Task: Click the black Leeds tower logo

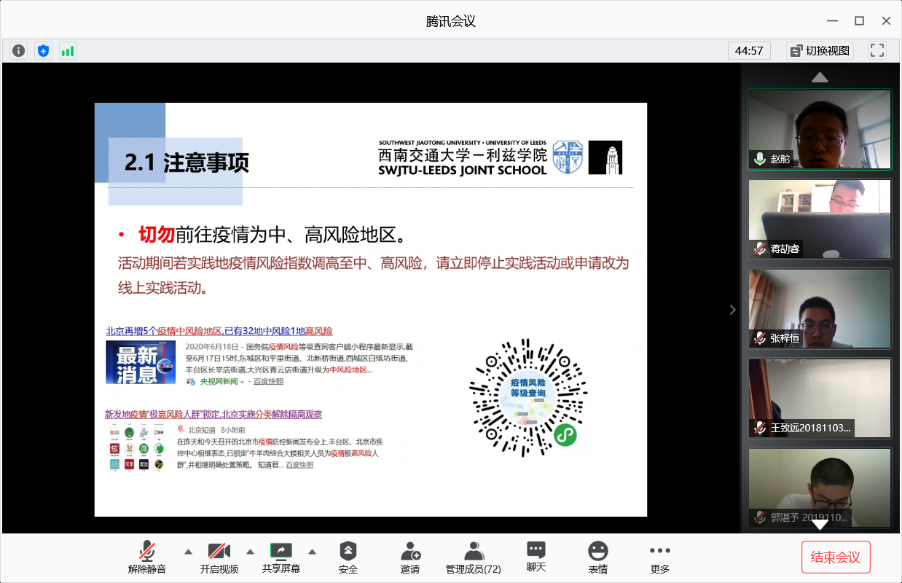Action: 605,157
